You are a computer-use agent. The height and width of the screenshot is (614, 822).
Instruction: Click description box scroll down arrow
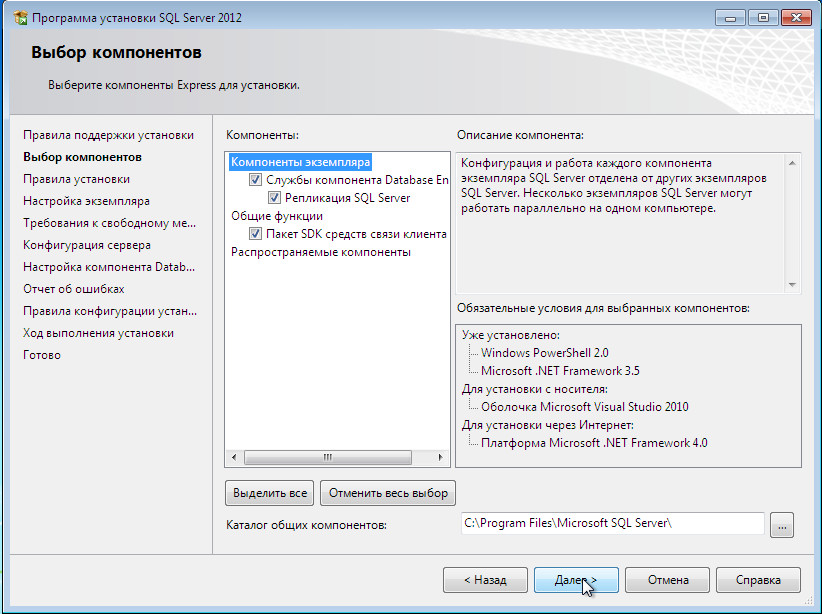click(x=792, y=285)
